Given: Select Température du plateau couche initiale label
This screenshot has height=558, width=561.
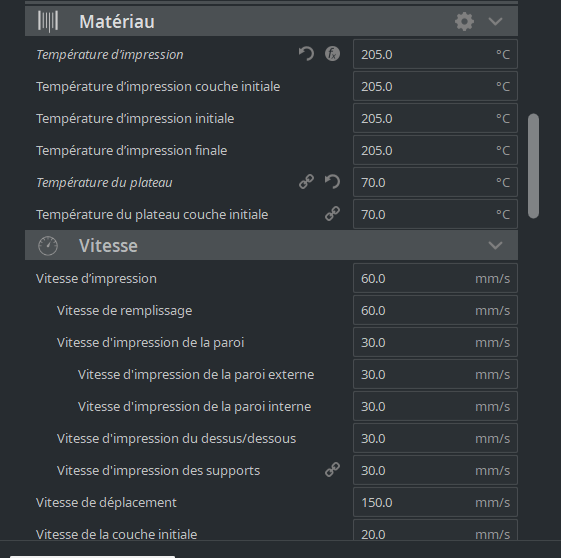Looking at the screenshot, I should (152, 215).
